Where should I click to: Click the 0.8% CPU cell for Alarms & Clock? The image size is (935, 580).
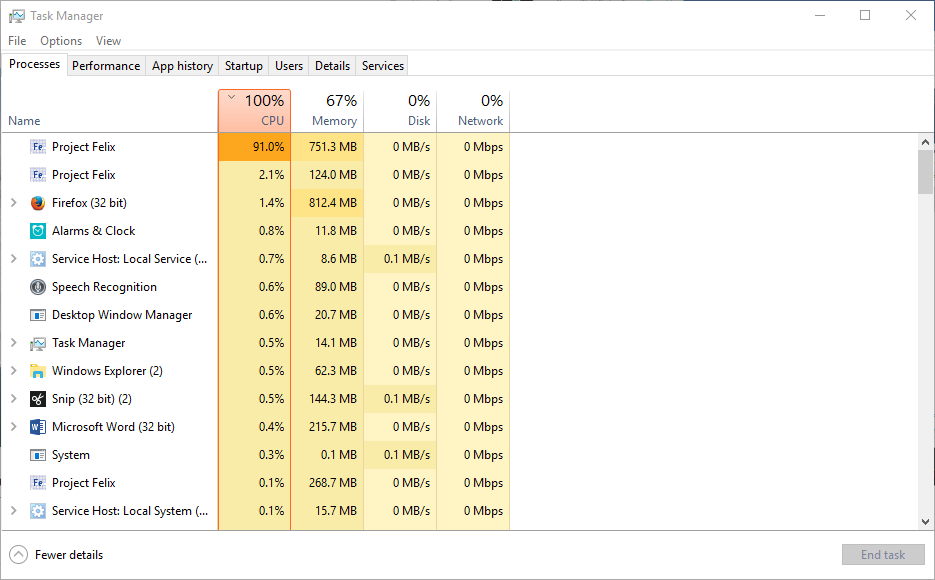255,231
